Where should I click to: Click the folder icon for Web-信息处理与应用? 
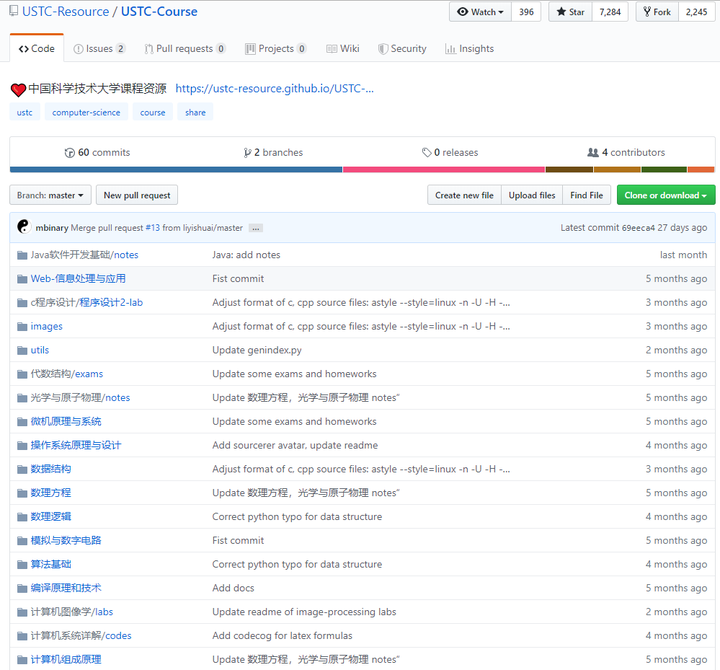coord(22,279)
